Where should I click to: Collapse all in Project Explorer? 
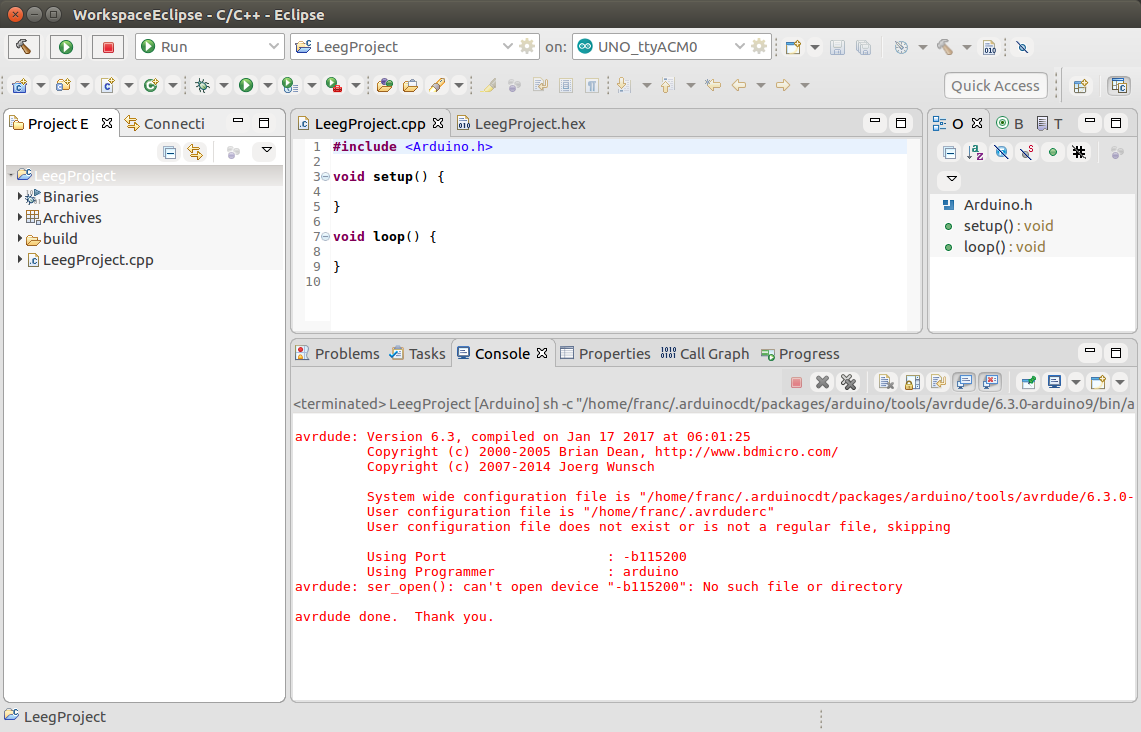(170, 152)
